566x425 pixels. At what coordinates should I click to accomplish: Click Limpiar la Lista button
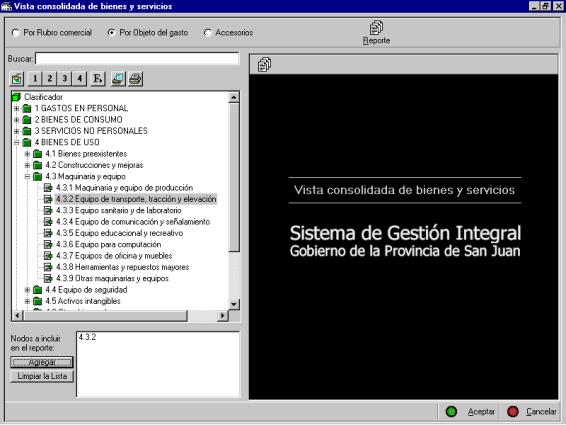click(42, 376)
